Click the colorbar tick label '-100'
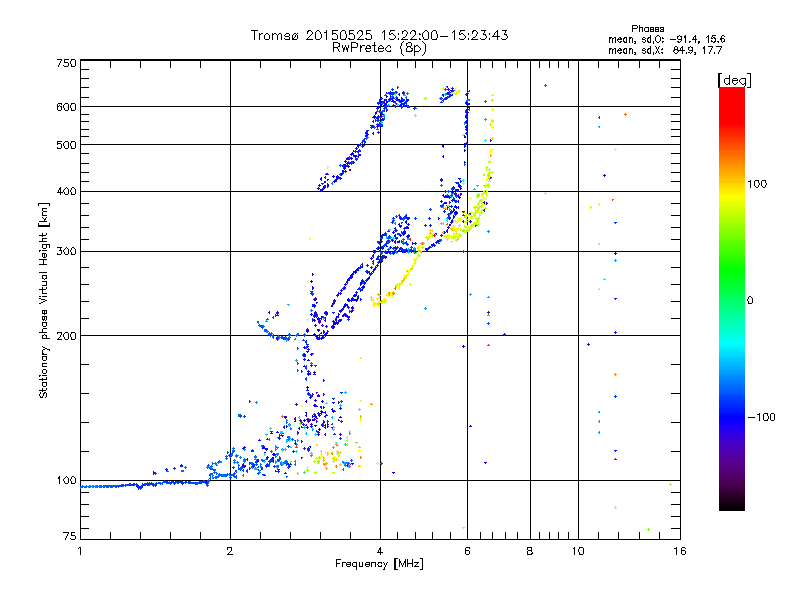Image resolution: width=800 pixels, height=600 pixels. 761,417
